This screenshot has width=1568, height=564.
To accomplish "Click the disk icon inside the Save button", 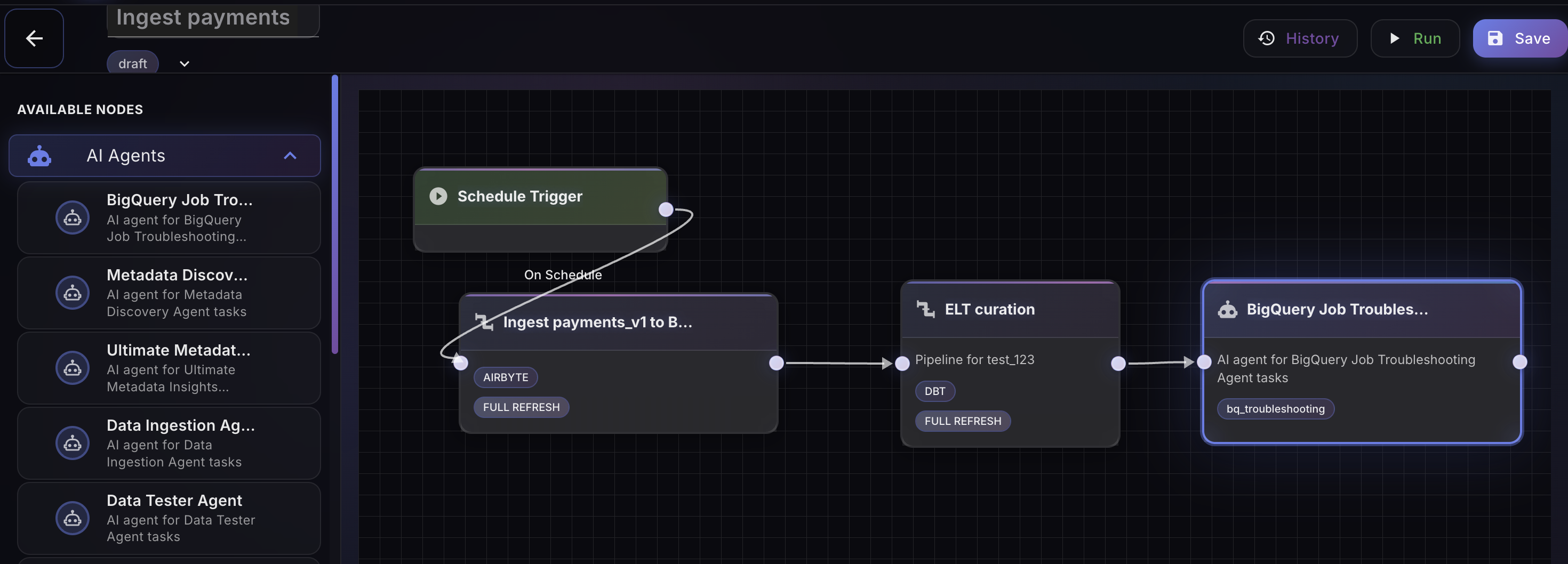I will click(1495, 38).
